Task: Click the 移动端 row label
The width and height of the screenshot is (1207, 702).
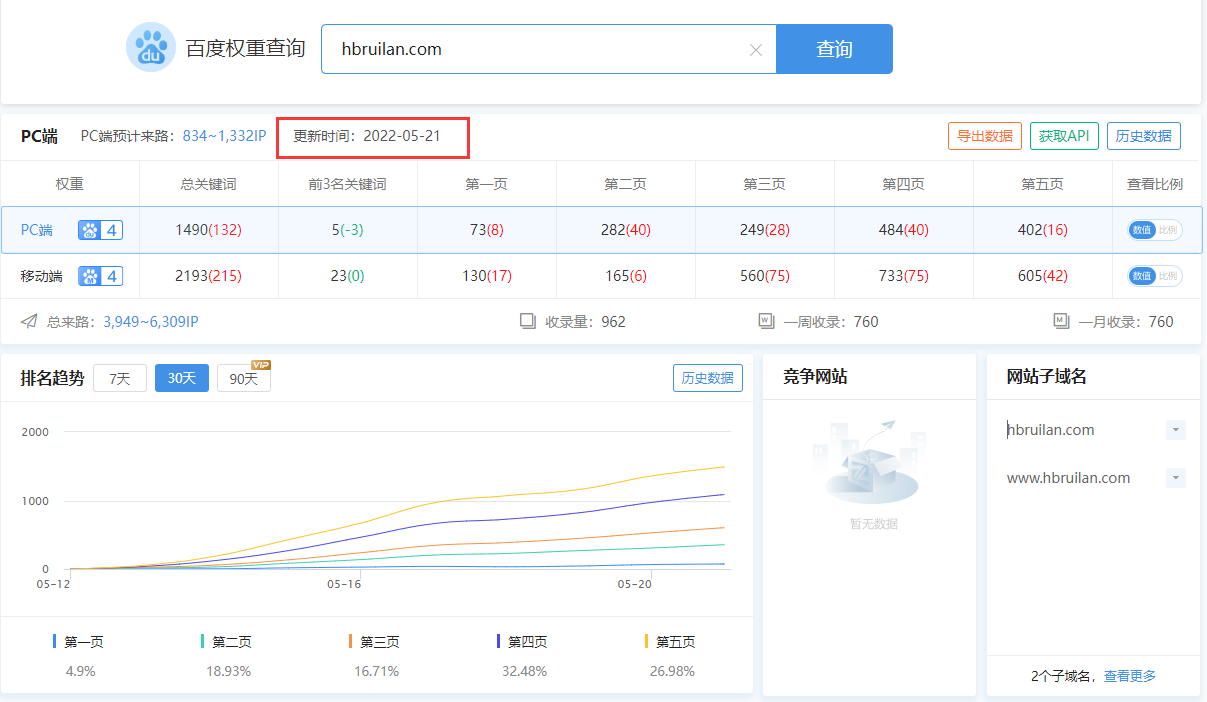Action: point(42,276)
